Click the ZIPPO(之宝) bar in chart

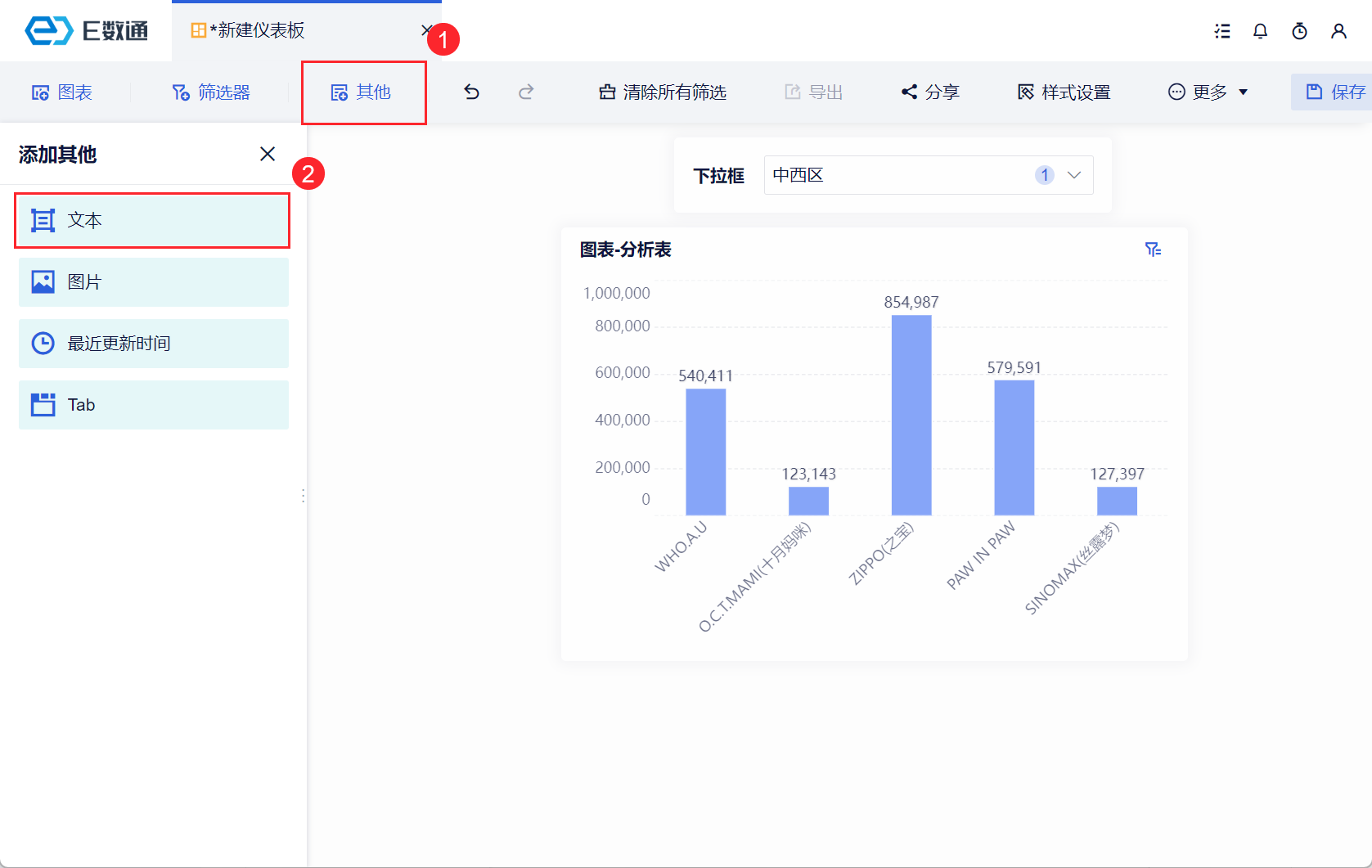pyautogui.click(x=911, y=415)
